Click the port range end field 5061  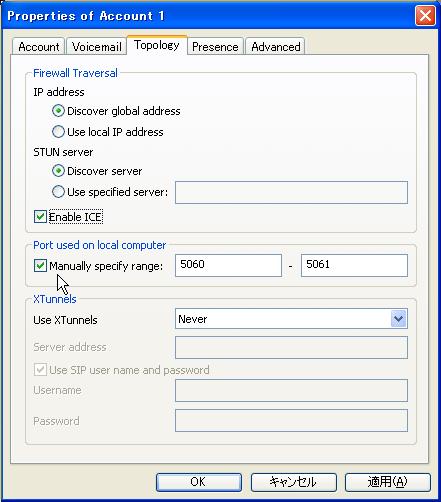pyautogui.click(x=354, y=265)
